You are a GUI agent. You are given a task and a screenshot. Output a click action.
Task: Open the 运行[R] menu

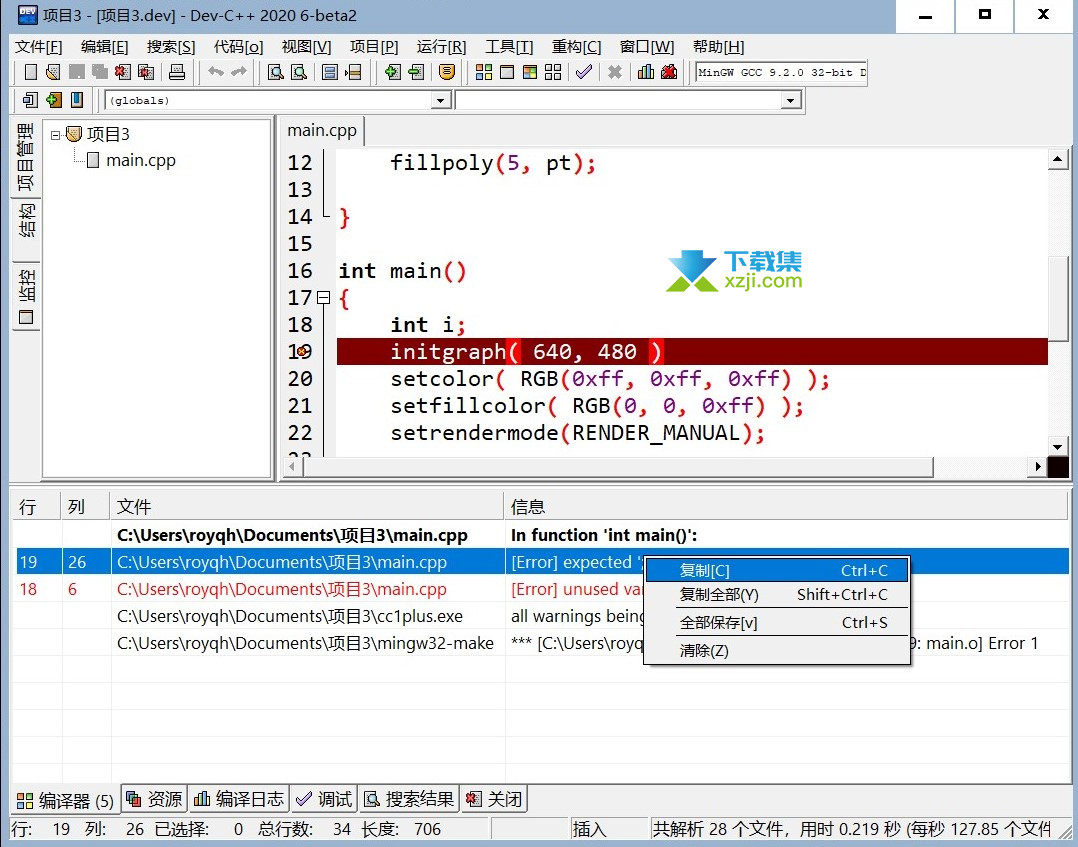pyautogui.click(x=441, y=47)
